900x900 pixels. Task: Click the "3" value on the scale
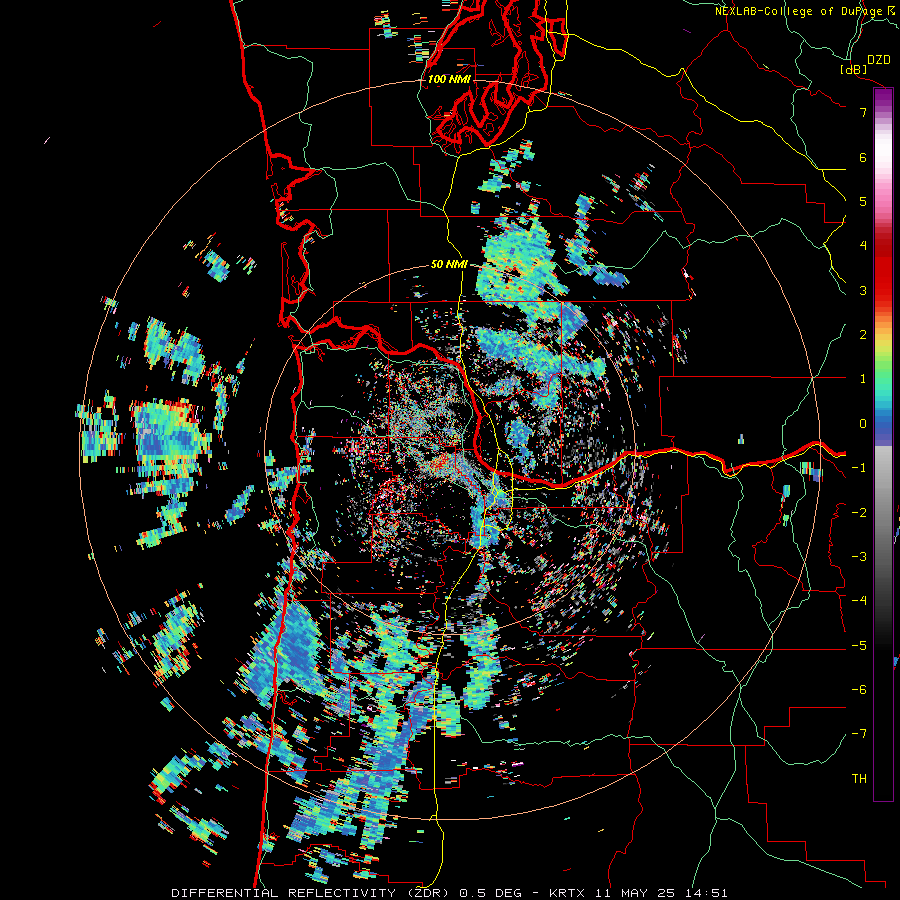tap(863, 290)
